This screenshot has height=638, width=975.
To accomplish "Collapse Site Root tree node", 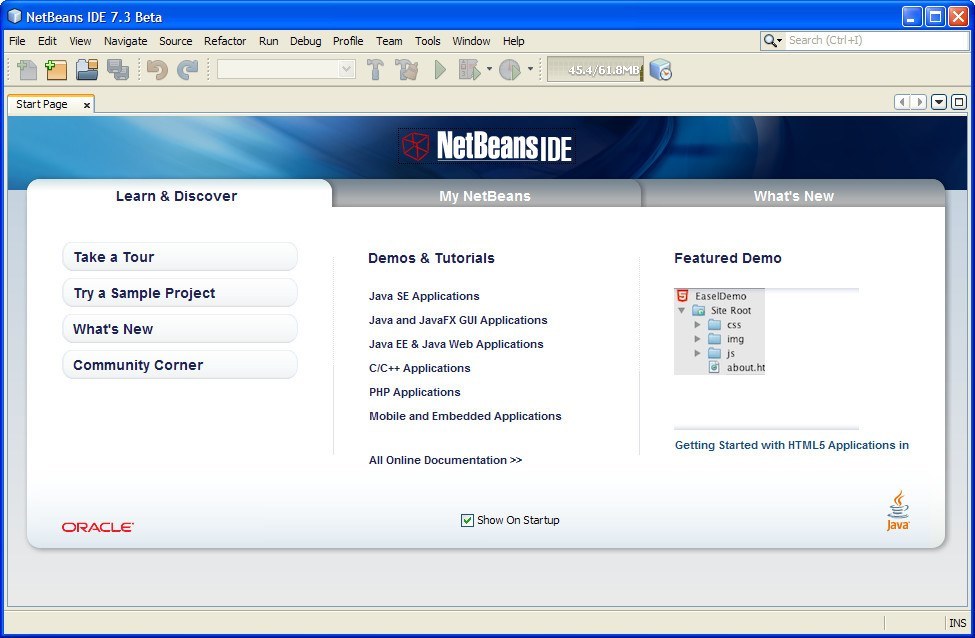I will click(x=682, y=310).
